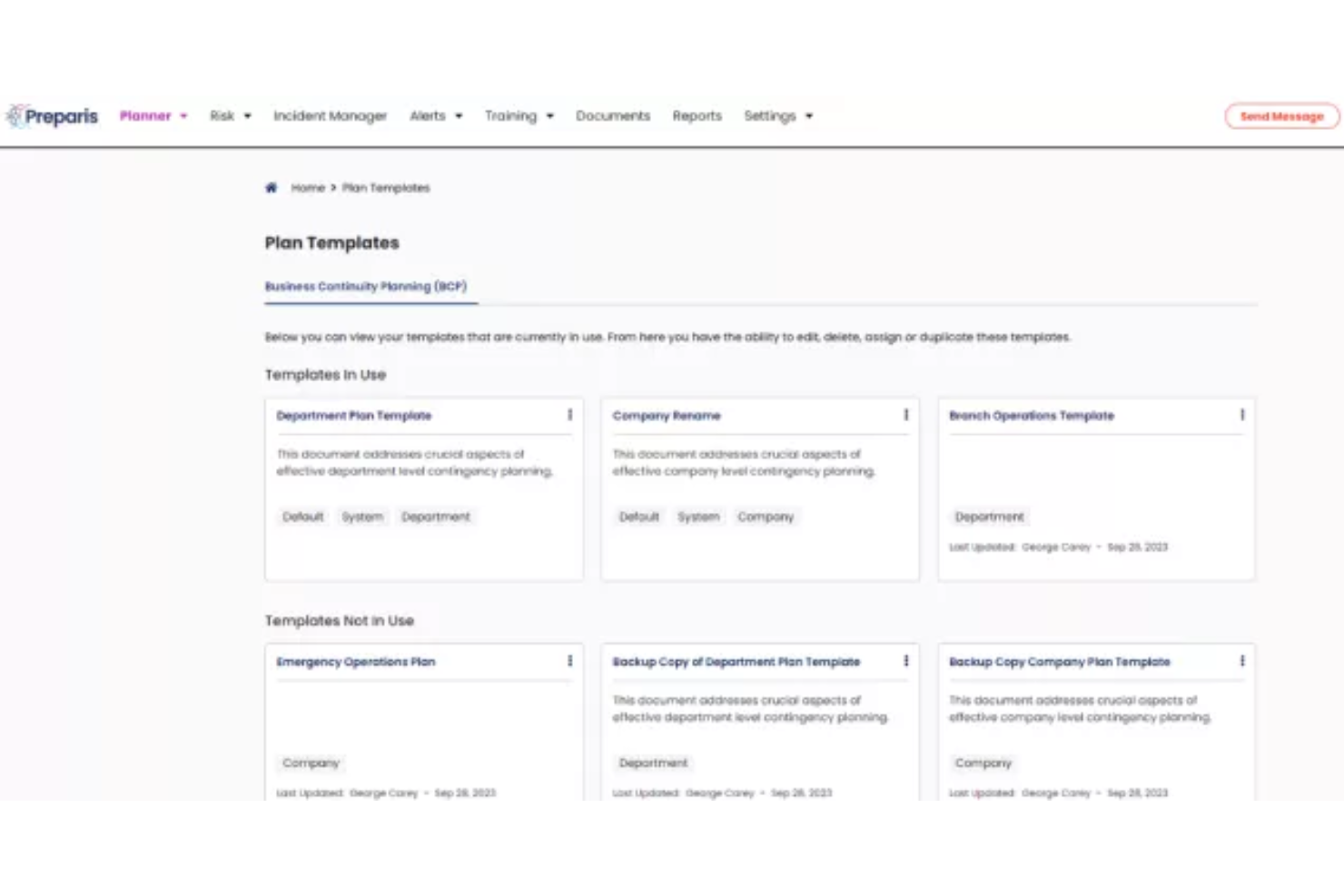Screen dimensions: 1344x896
Task: Open the options menu on Department Plan Template
Action: pyautogui.click(x=570, y=415)
